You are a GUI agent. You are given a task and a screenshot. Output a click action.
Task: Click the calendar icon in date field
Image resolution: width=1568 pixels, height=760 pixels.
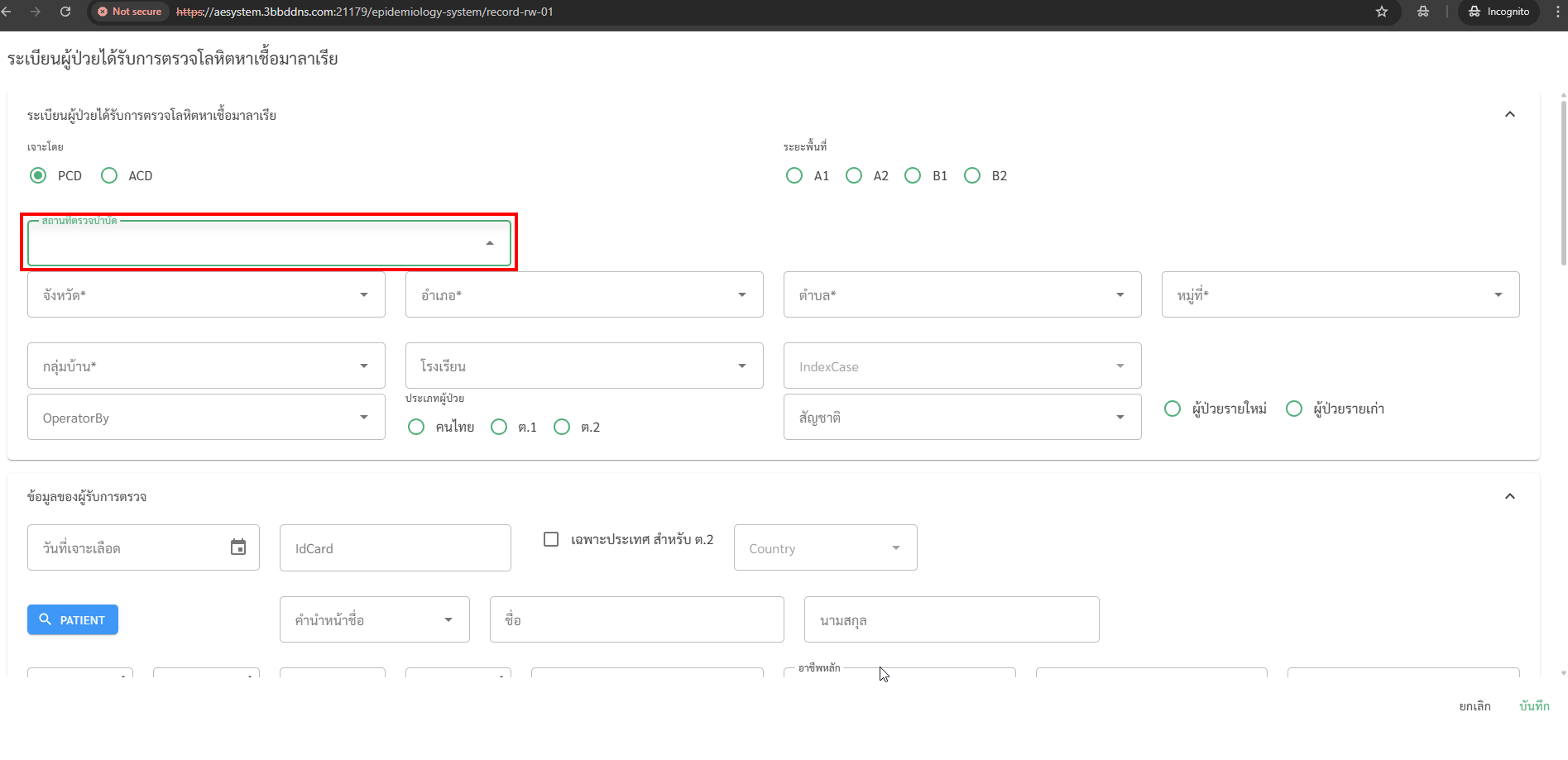238,547
